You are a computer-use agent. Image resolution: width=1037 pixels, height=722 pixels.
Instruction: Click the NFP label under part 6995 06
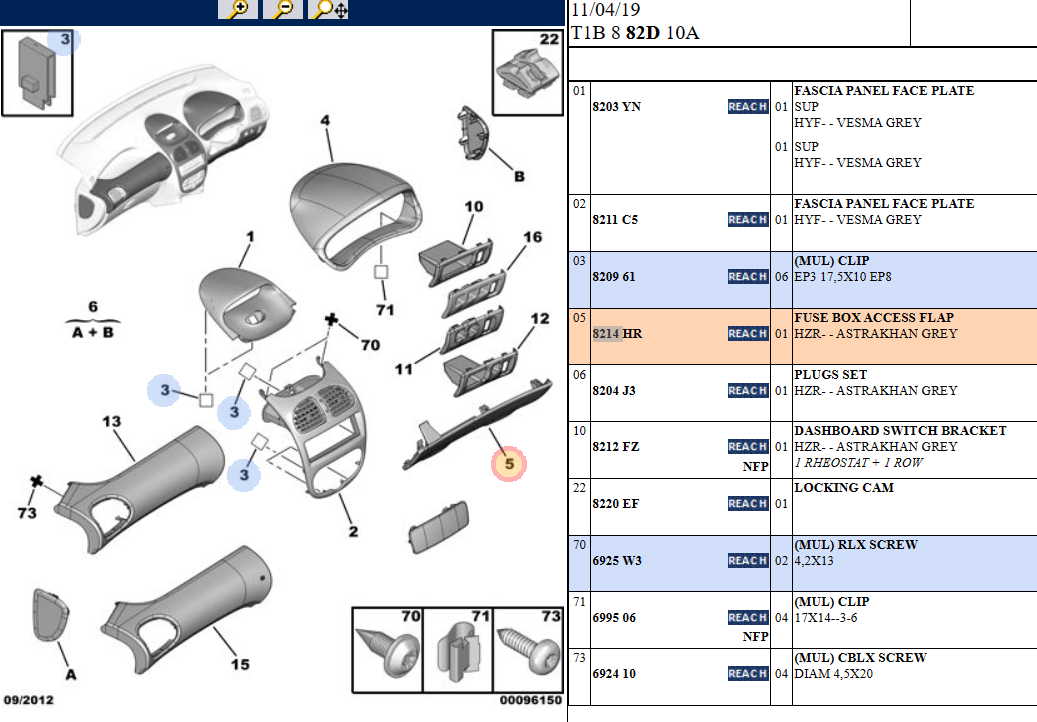tap(755, 636)
